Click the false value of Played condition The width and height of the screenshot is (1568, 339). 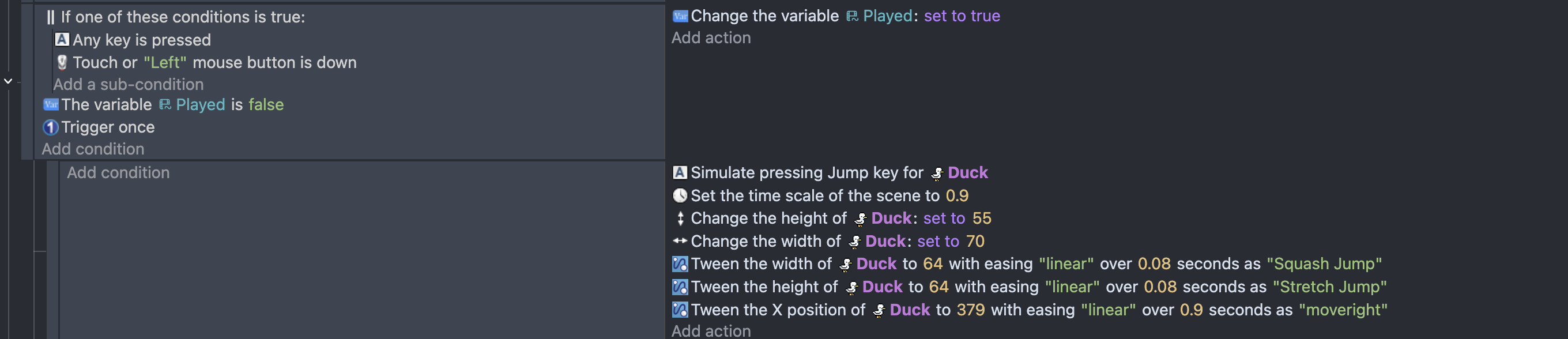point(266,105)
